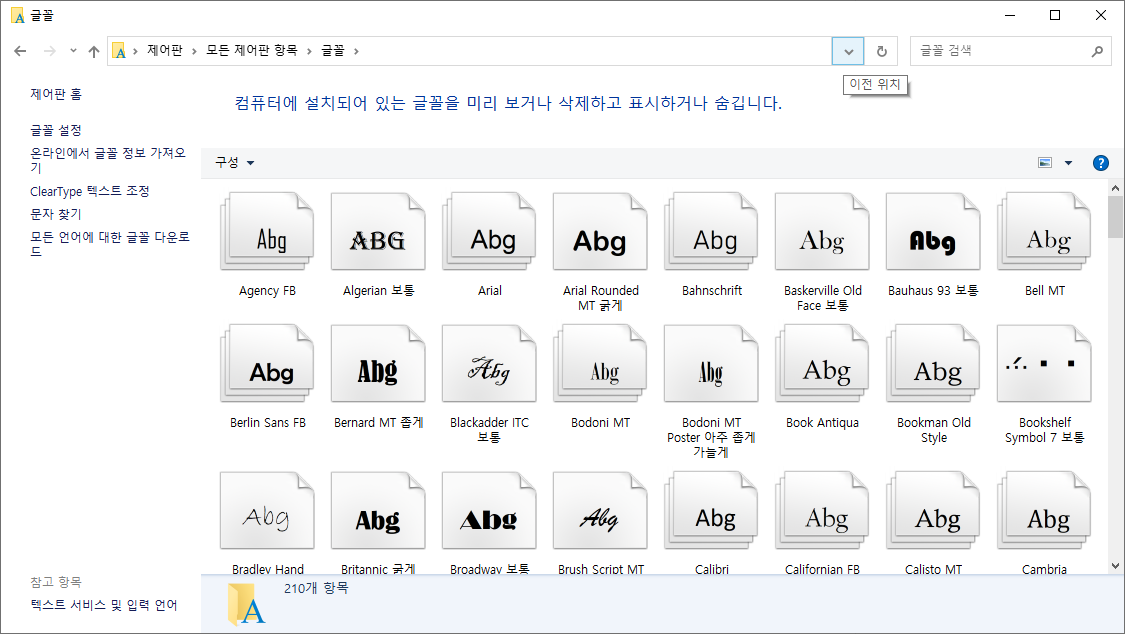
Task: Select the Bell MT font icon
Action: [x=1045, y=232]
